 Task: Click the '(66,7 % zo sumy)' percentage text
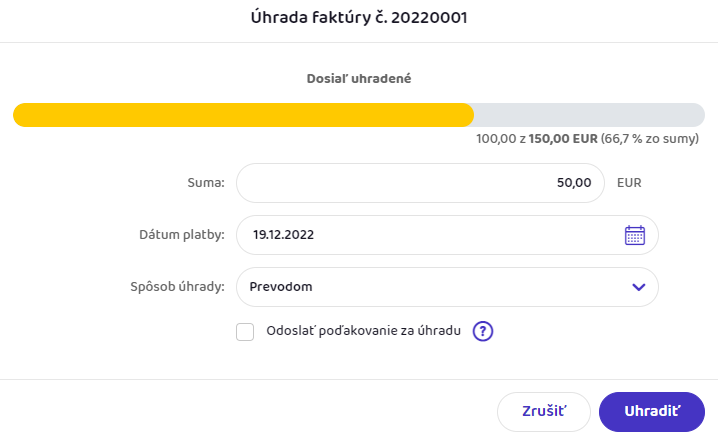pos(650,141)
